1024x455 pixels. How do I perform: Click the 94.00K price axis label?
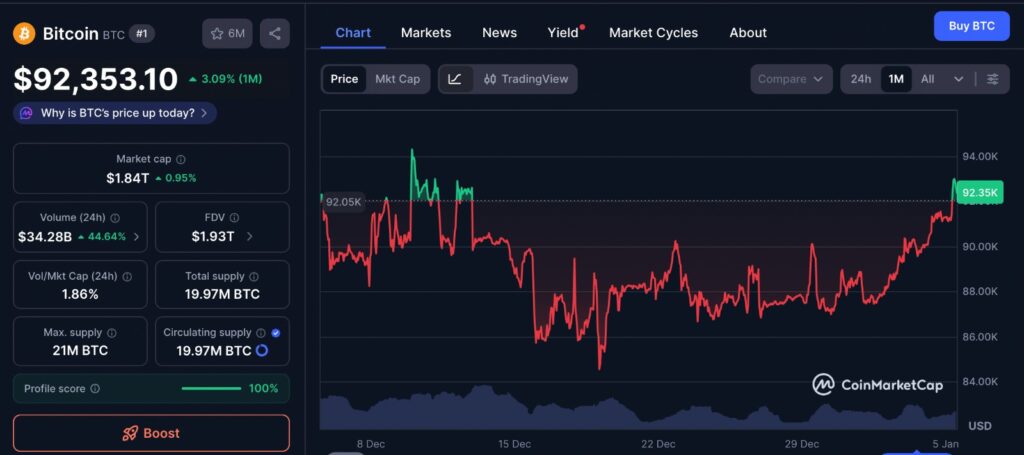tap(980, 157)
